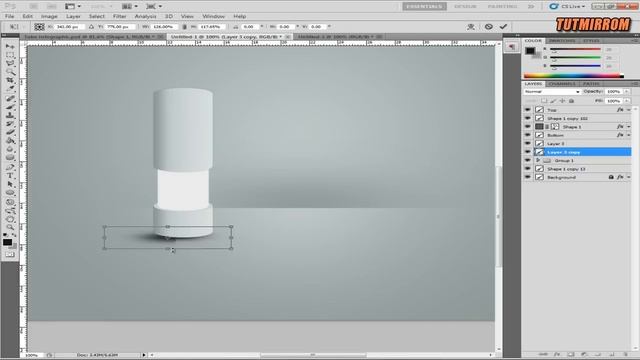Expand the Group 1 folder
Screen dimensions: 640x360
pyautogui.click(x=538, y=160)
